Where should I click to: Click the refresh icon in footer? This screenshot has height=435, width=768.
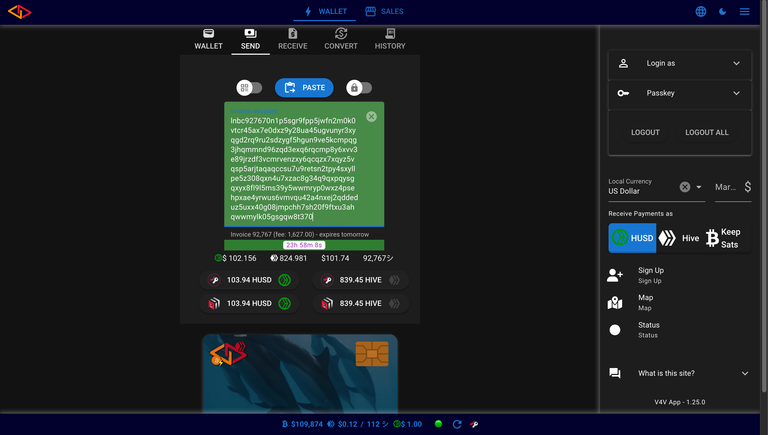coord(457,424)
